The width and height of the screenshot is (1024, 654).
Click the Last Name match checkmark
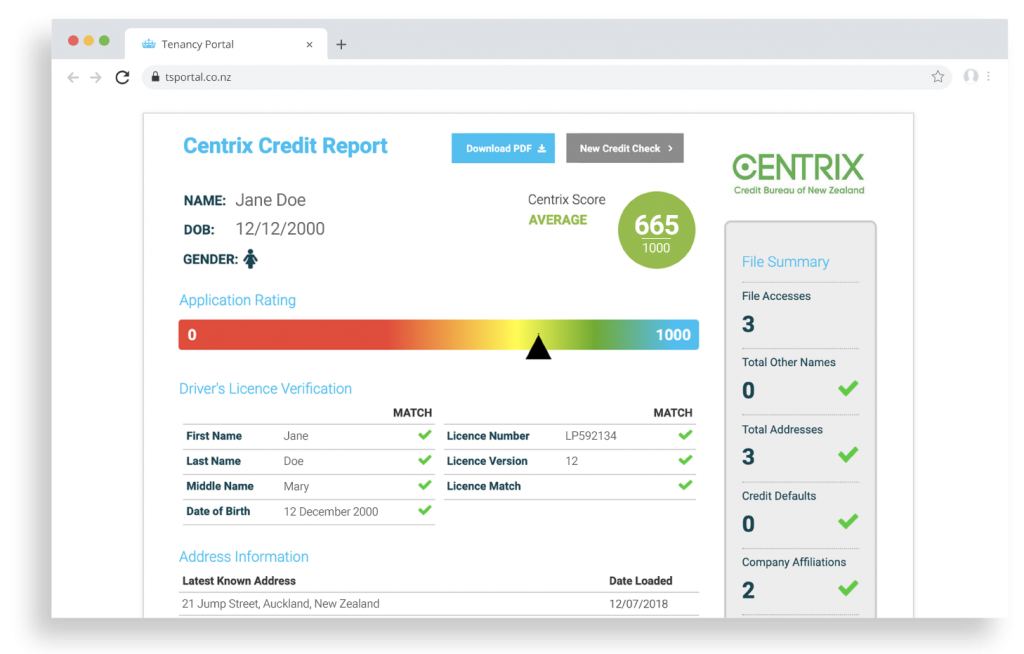point(424,460)
